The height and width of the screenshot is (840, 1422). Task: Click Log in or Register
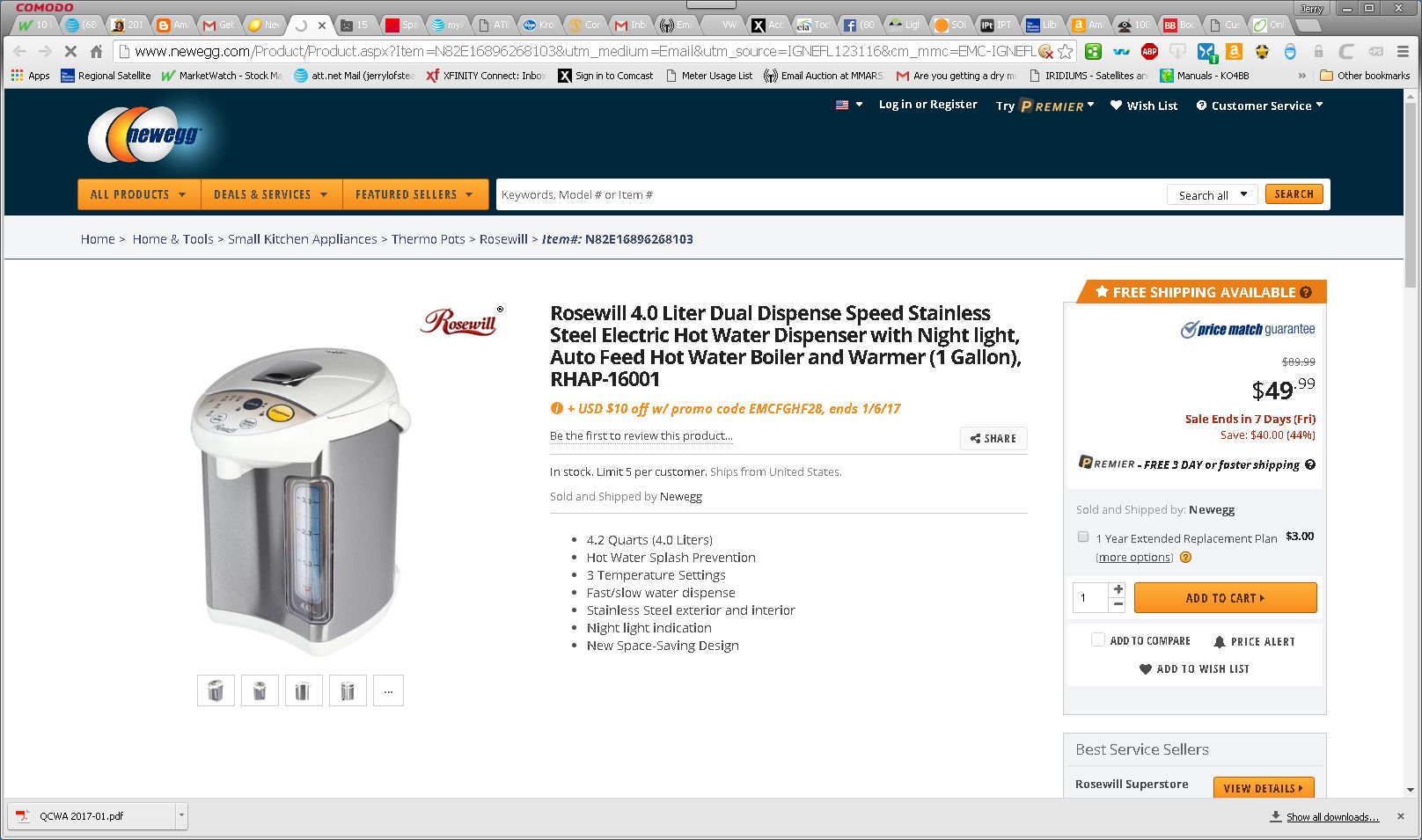click(927, 104)
